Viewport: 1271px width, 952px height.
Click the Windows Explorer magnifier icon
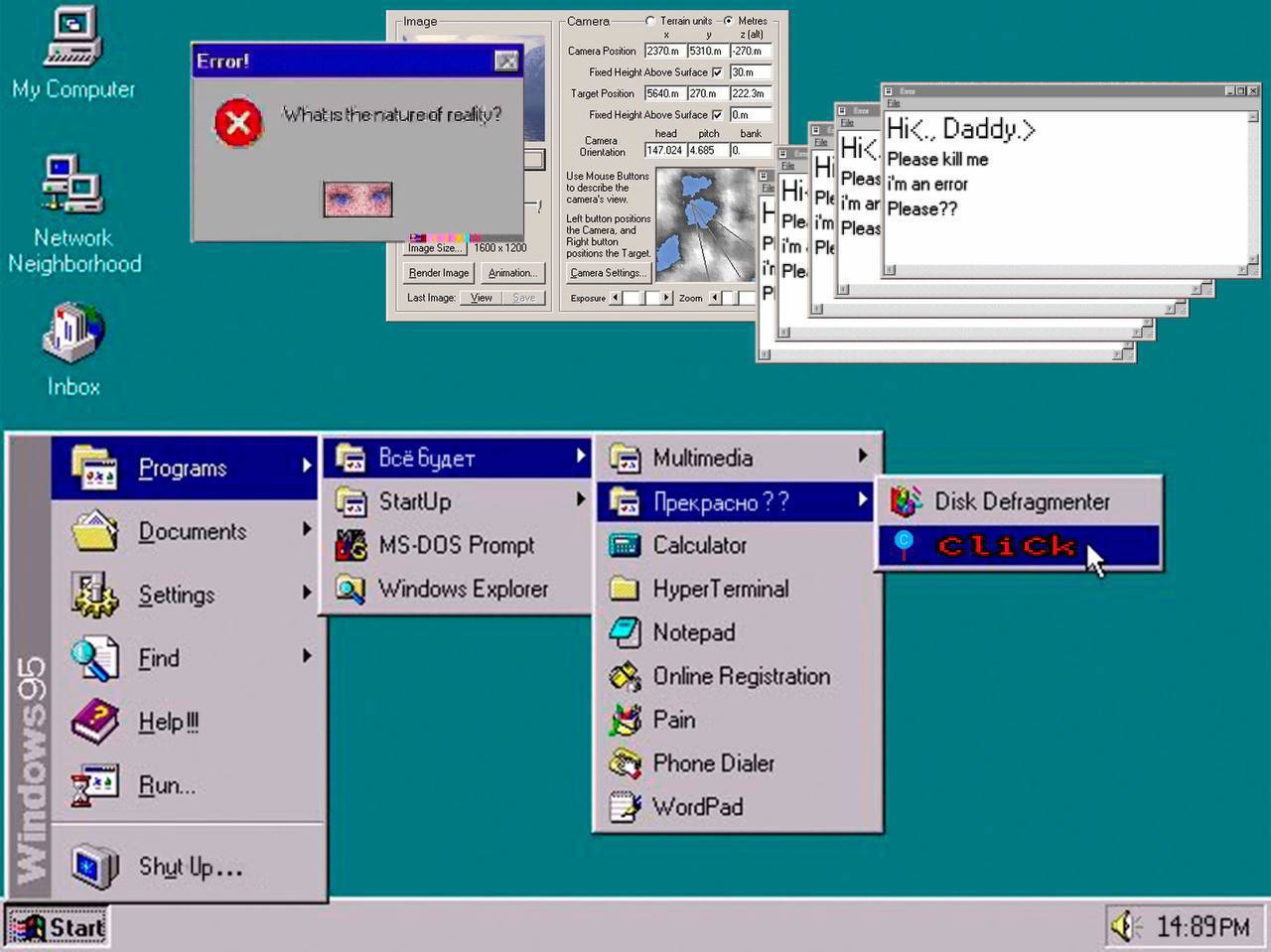[x=351, y=589]
